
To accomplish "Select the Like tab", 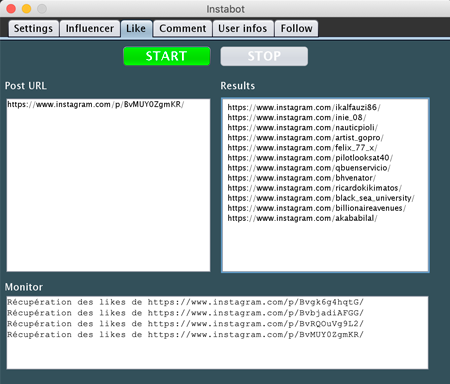I will [136, 29].
